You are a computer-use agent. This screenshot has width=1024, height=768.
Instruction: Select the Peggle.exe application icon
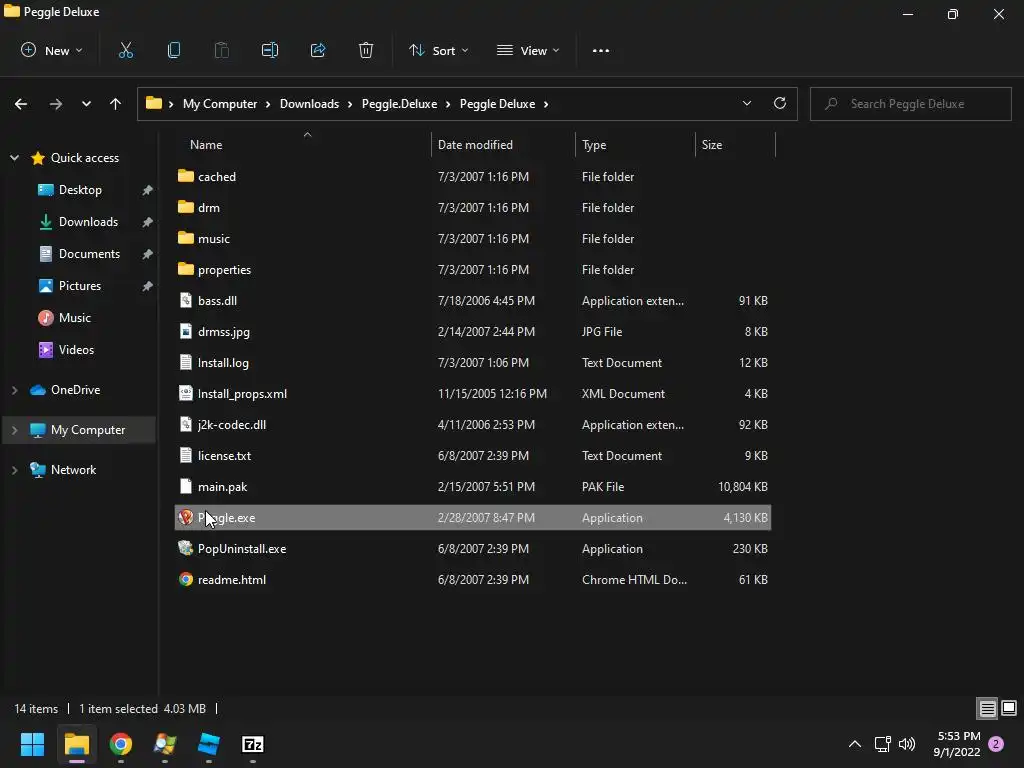[186, 517]
